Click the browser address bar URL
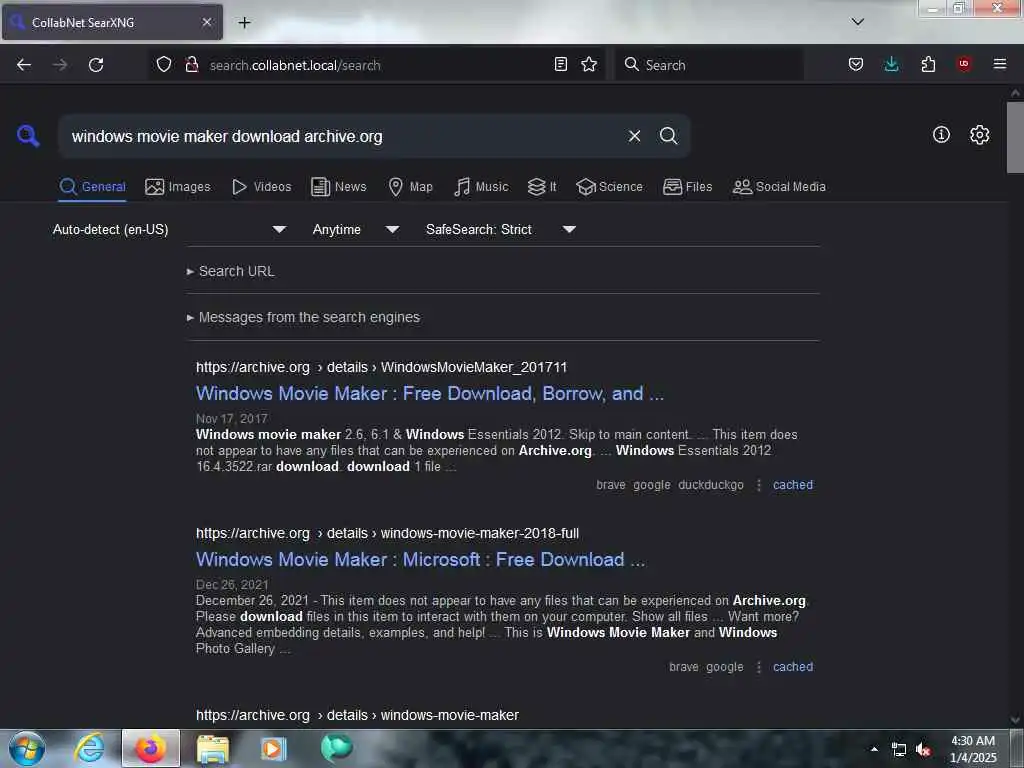 point(295,65)
